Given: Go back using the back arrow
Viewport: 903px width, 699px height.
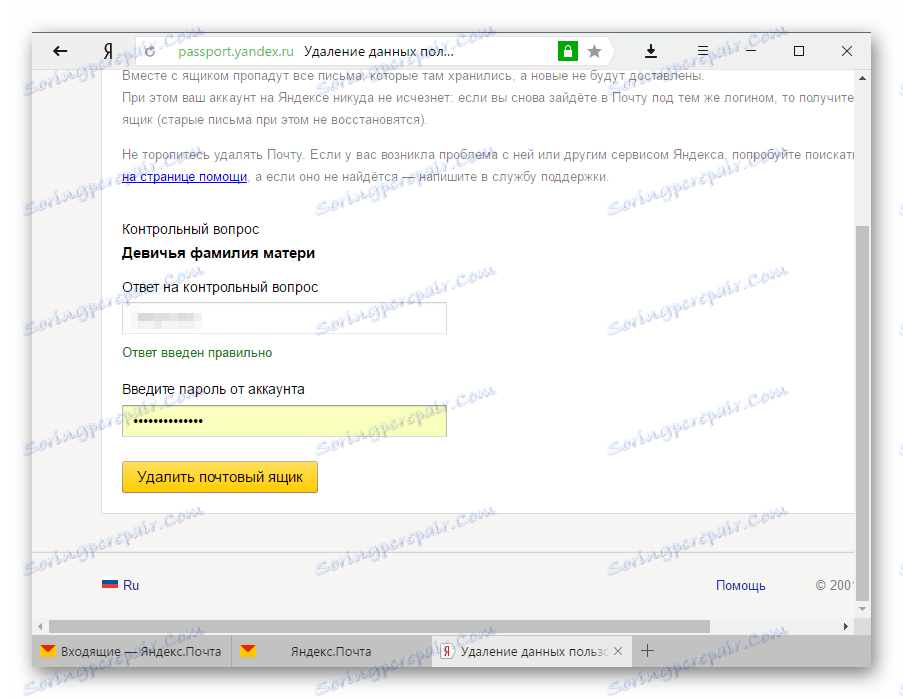Looking at the screenshot, I should (60, 51).
